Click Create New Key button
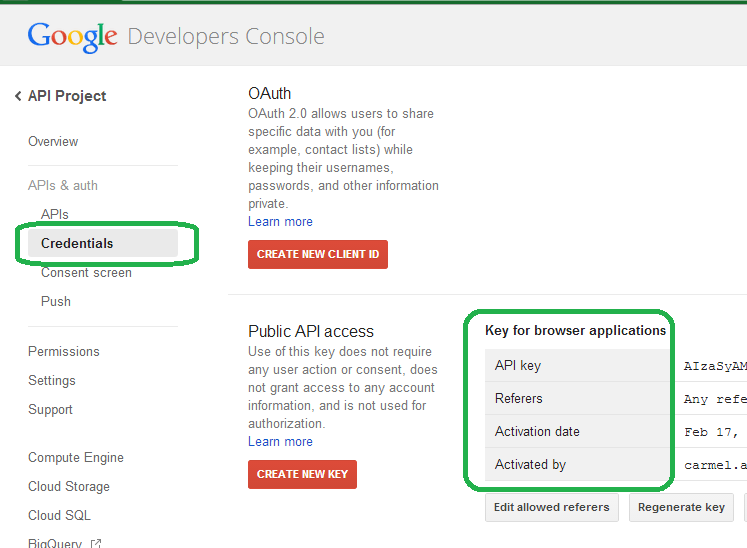Image resolution: width=747 pixels, height=548 pixels. click(302, 475)
